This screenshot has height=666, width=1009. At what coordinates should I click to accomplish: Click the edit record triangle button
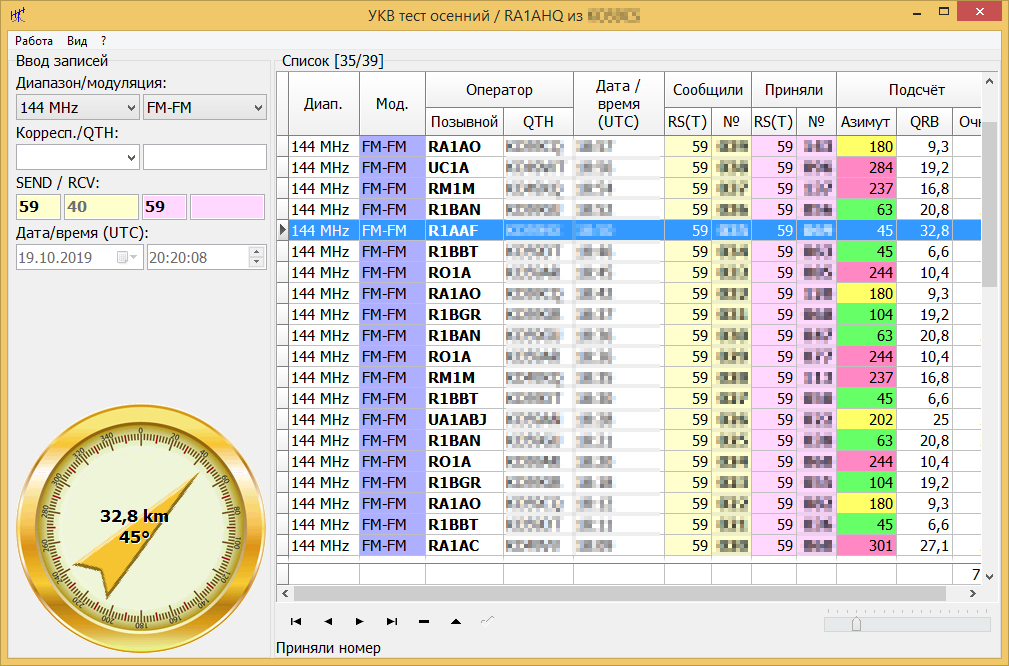pos(456,621)
